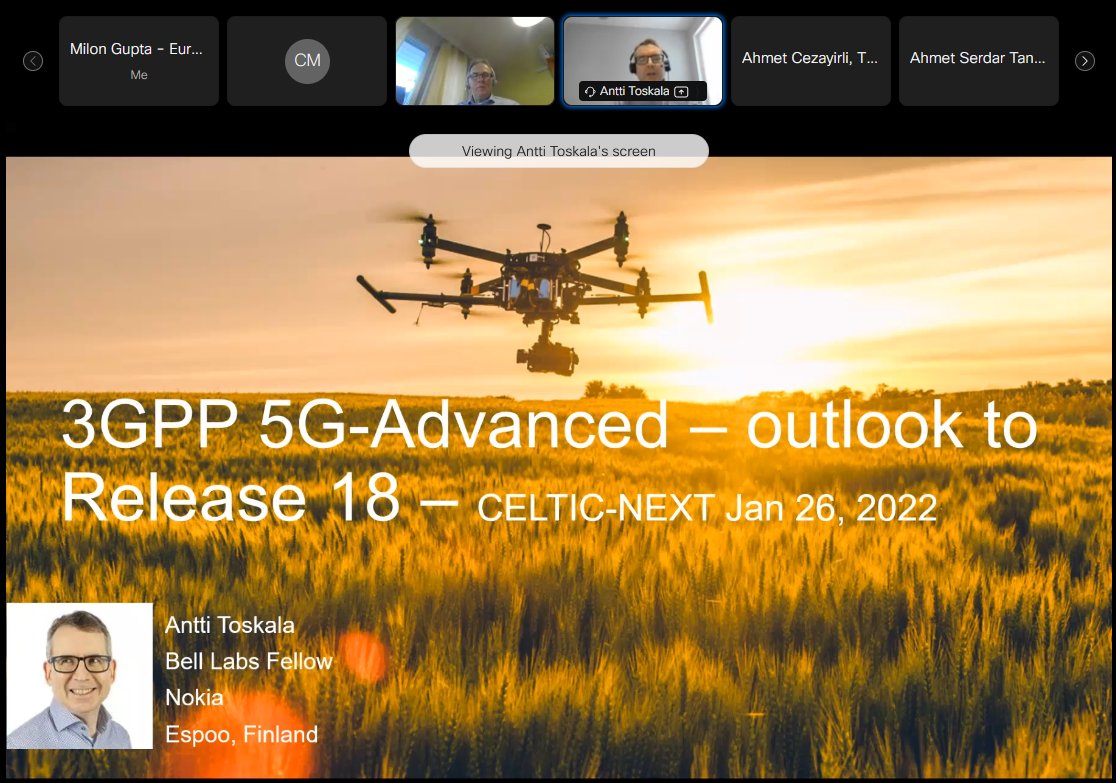Click 'Antti Toskala' name on slide
Viewport: 1116px width, 783px height.
pyautogui.click(x=230, y=625)
